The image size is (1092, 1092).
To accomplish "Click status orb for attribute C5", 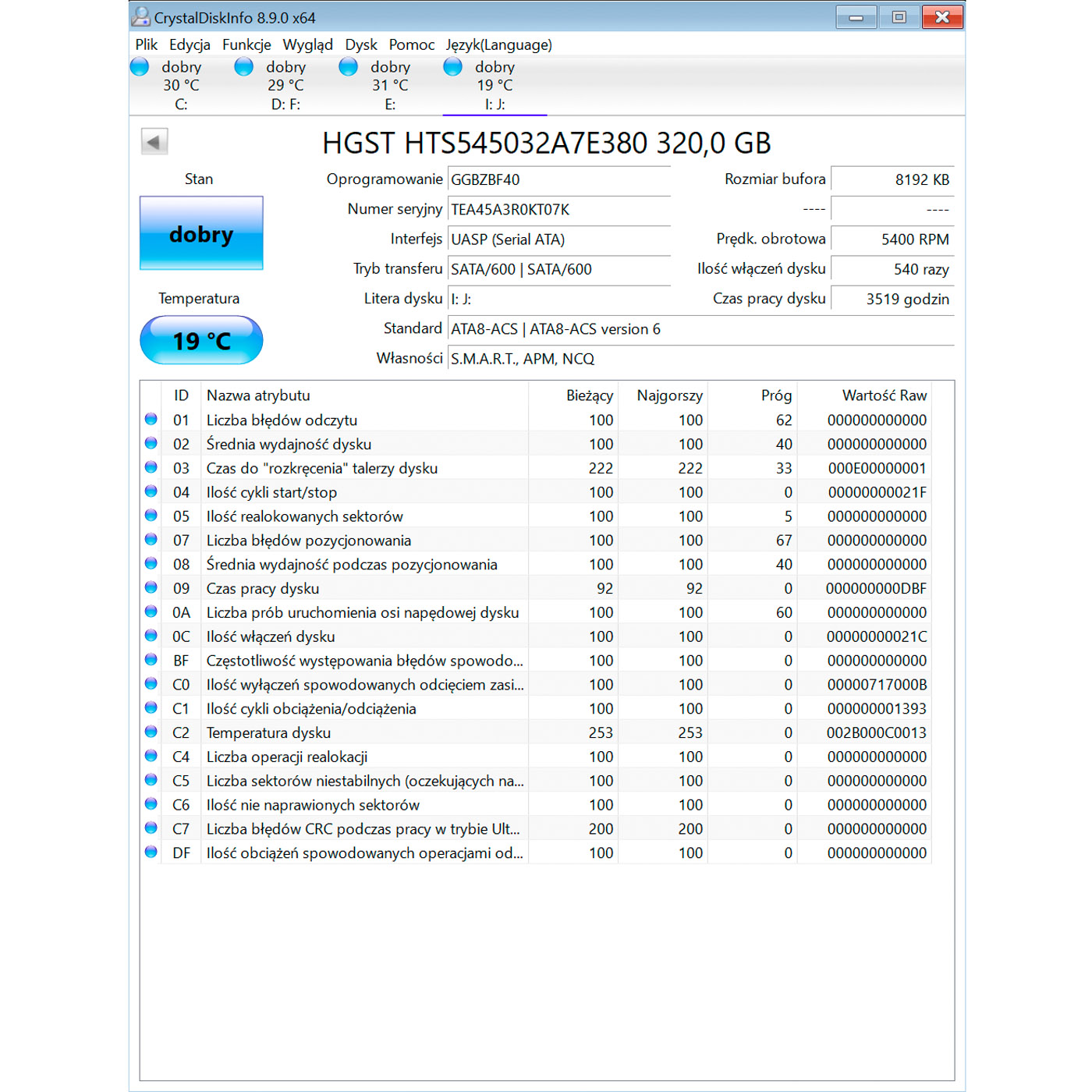I will [x=151, y=780].
